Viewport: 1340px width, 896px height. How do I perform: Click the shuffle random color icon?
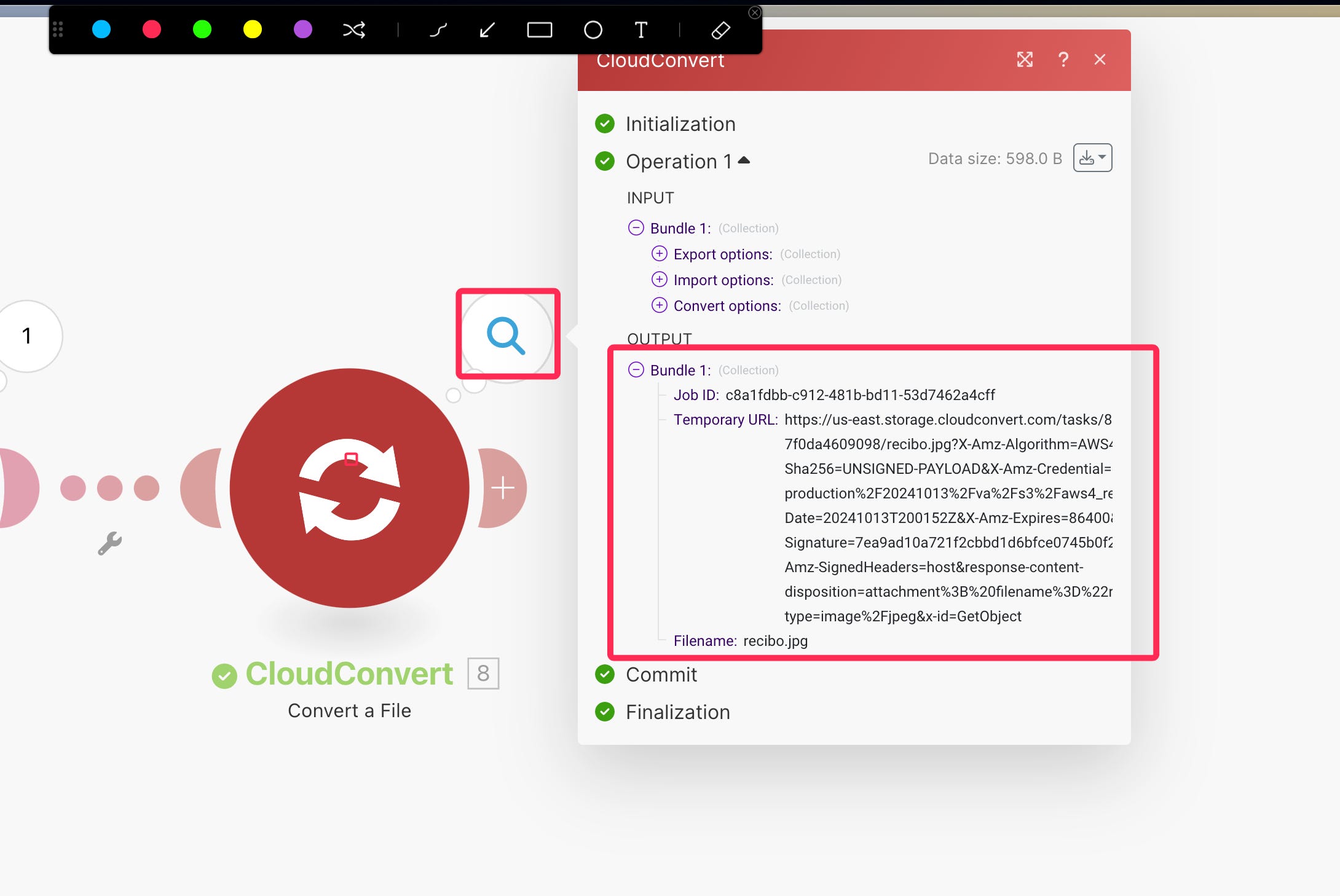pyautogui.click(x=354, y=29)
